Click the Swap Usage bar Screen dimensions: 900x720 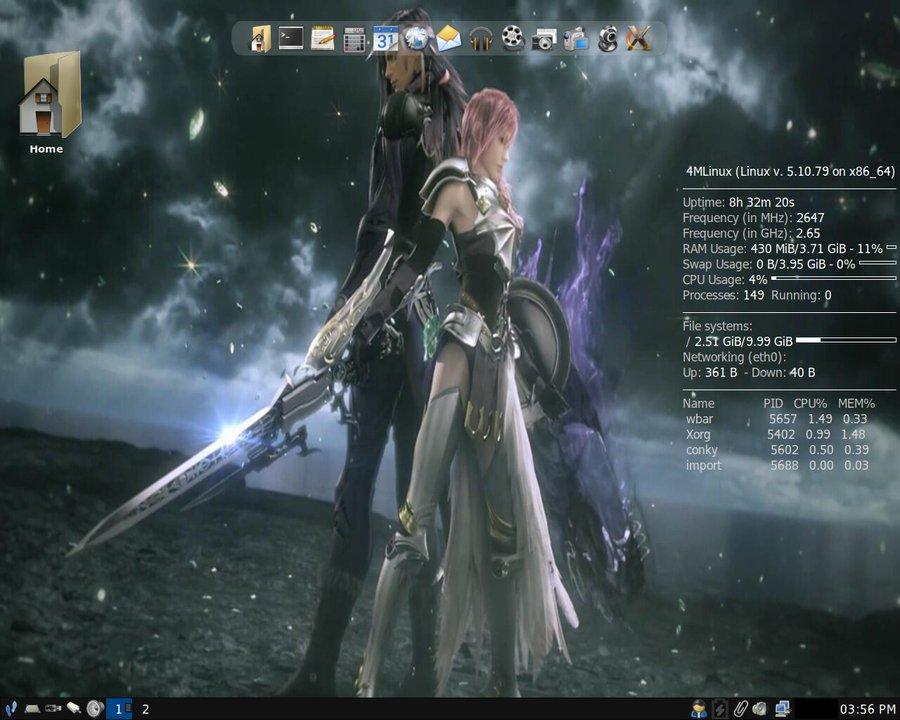[x=877, y=263]
